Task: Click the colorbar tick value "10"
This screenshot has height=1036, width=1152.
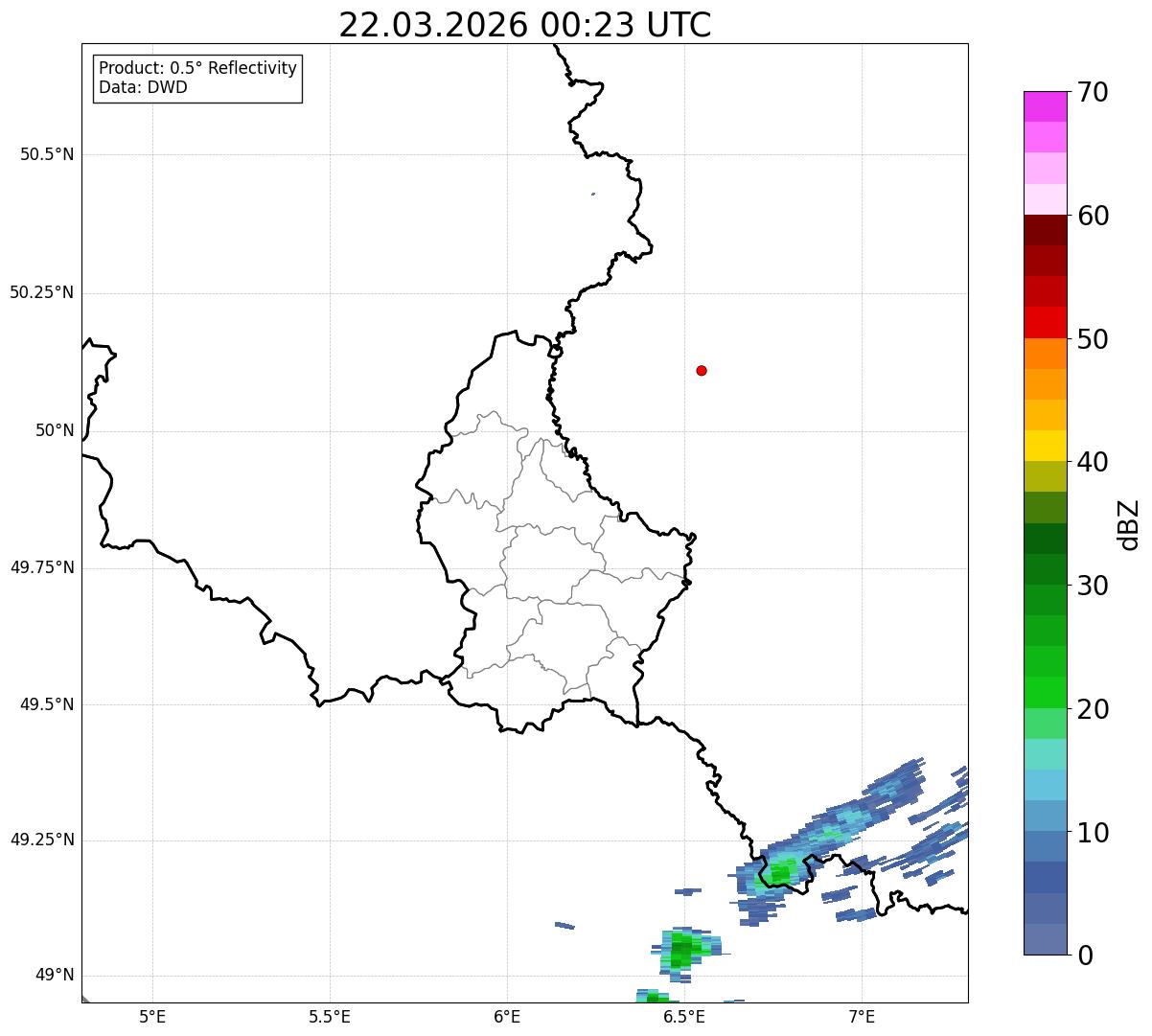Action: (1093, 832)
